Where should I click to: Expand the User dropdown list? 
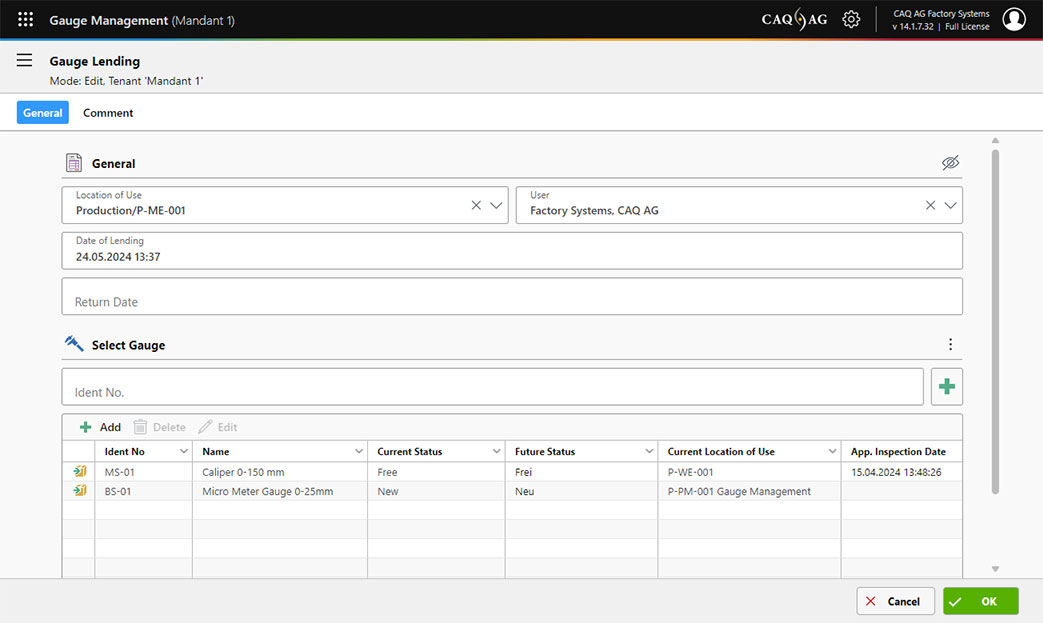950,205
